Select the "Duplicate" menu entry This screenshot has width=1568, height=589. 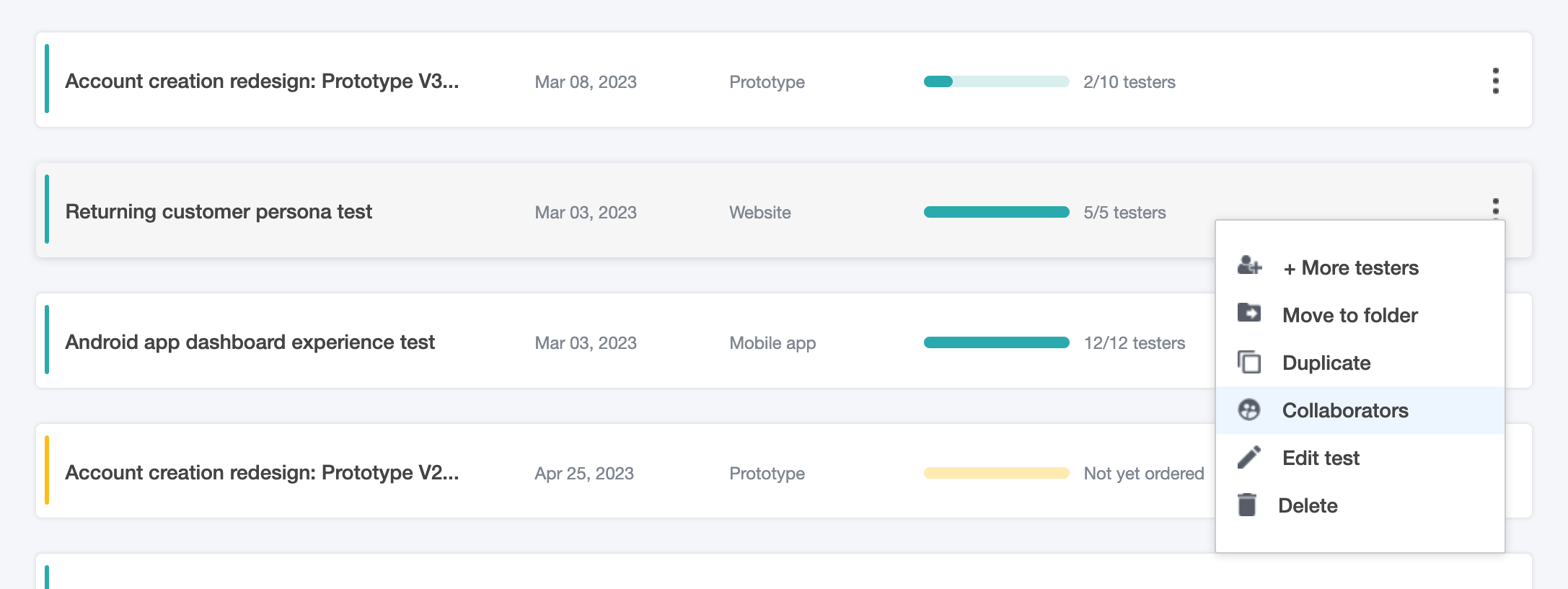click(x=1326, y=363)
